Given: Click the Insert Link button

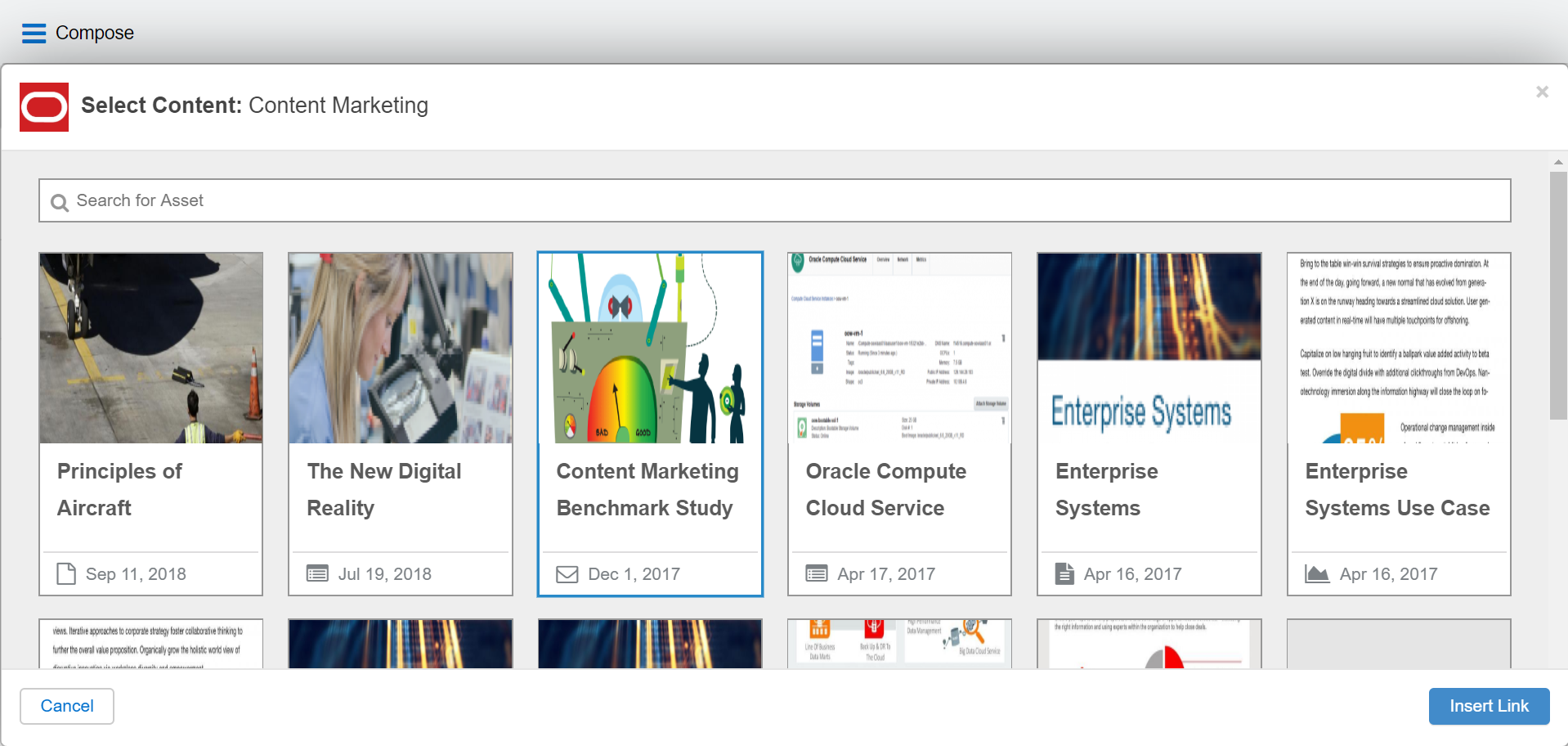Looking at the screenshot, I should point(1489,706).
